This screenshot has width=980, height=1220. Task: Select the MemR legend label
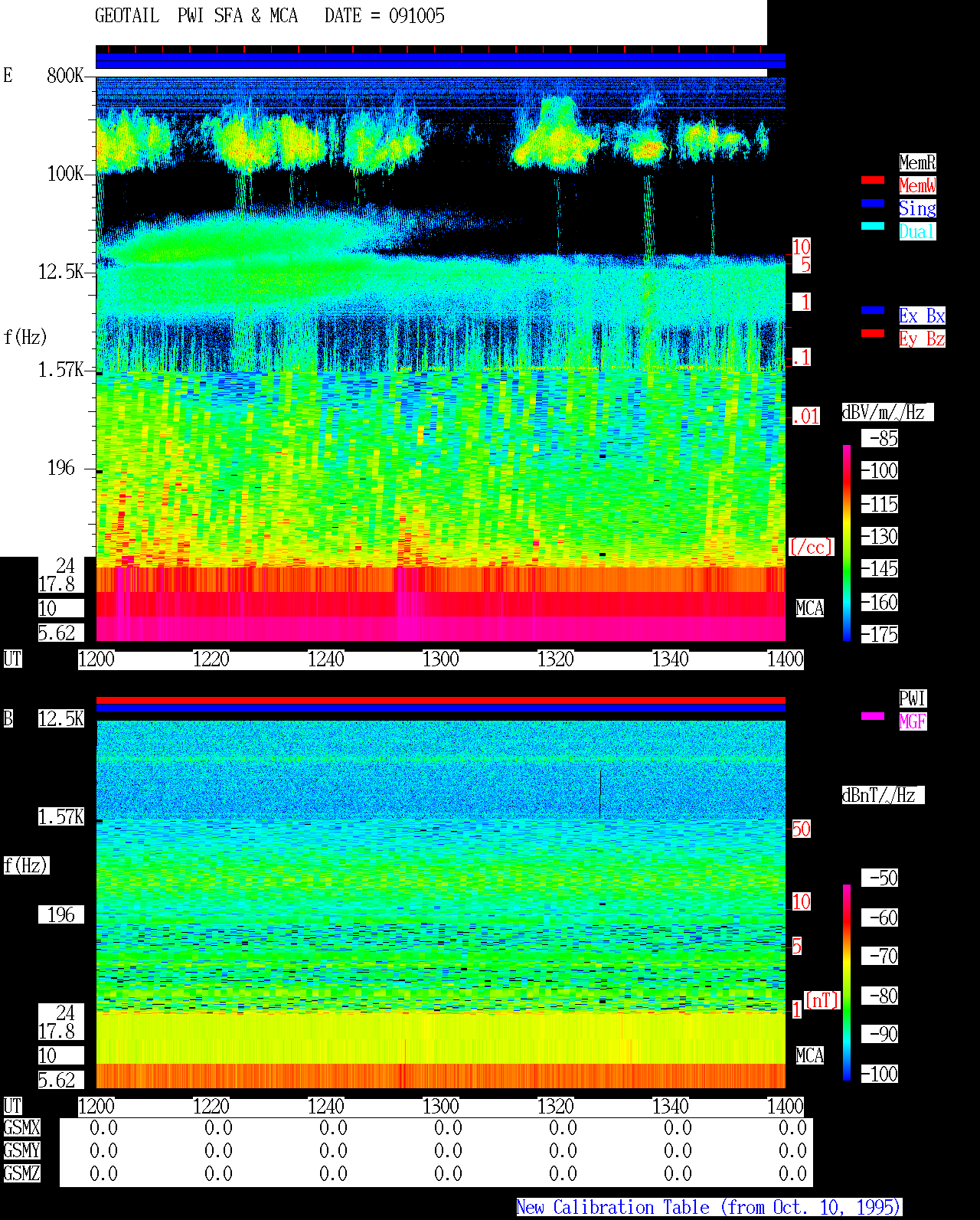[x=917, y=162]
